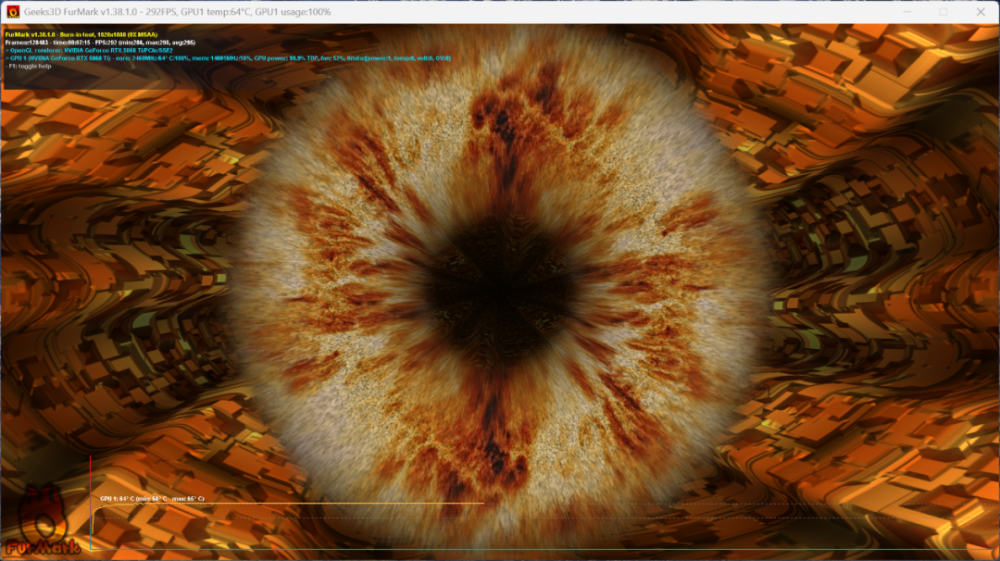Screen dimensions: 1000x561
Task: Click the Frames / time / FPS stats line
Action: pyautogui.click(x=100, y=42)
